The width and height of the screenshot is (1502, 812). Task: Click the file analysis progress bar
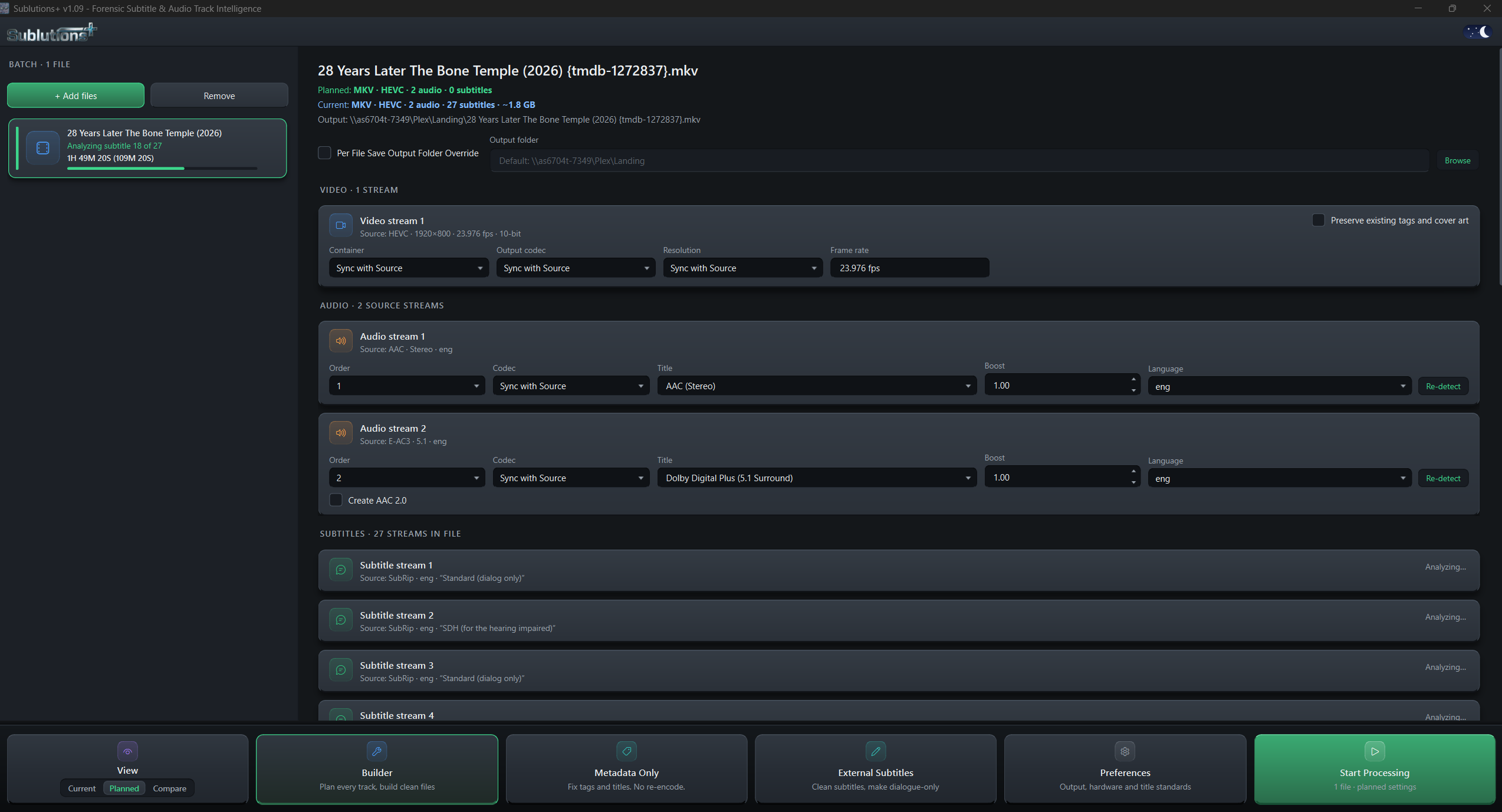[162, 169]
